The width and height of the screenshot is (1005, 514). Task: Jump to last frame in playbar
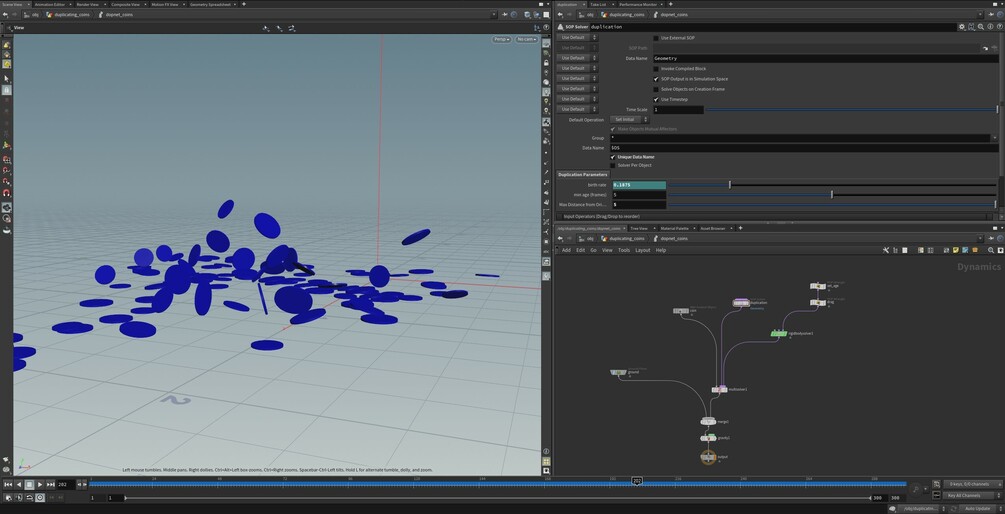coord(51,485)
